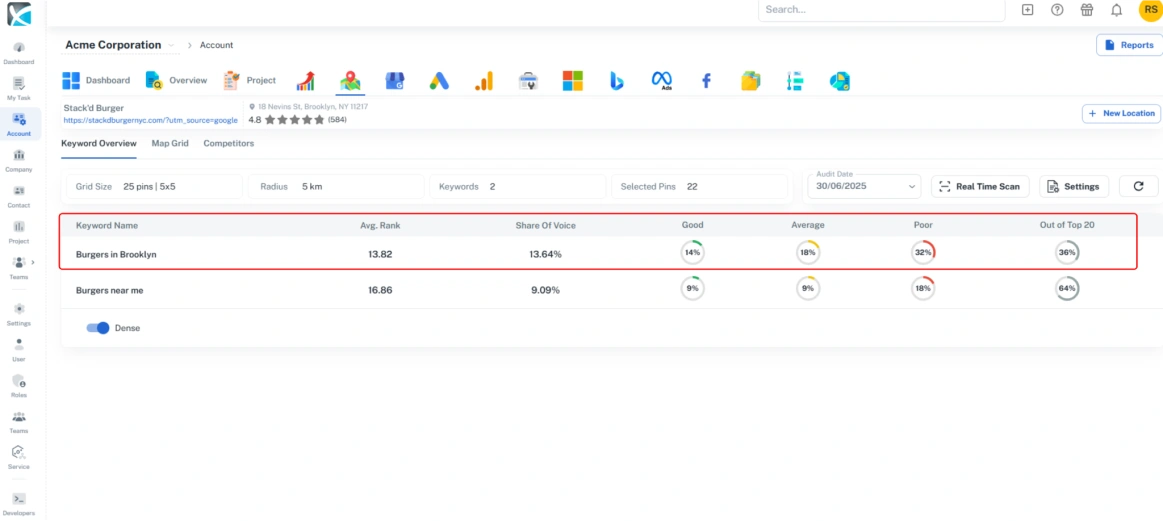This screenshot has width=1163, height=521.
Task: Open the Google Analytics bar icon
Action: tap(484, 81)
